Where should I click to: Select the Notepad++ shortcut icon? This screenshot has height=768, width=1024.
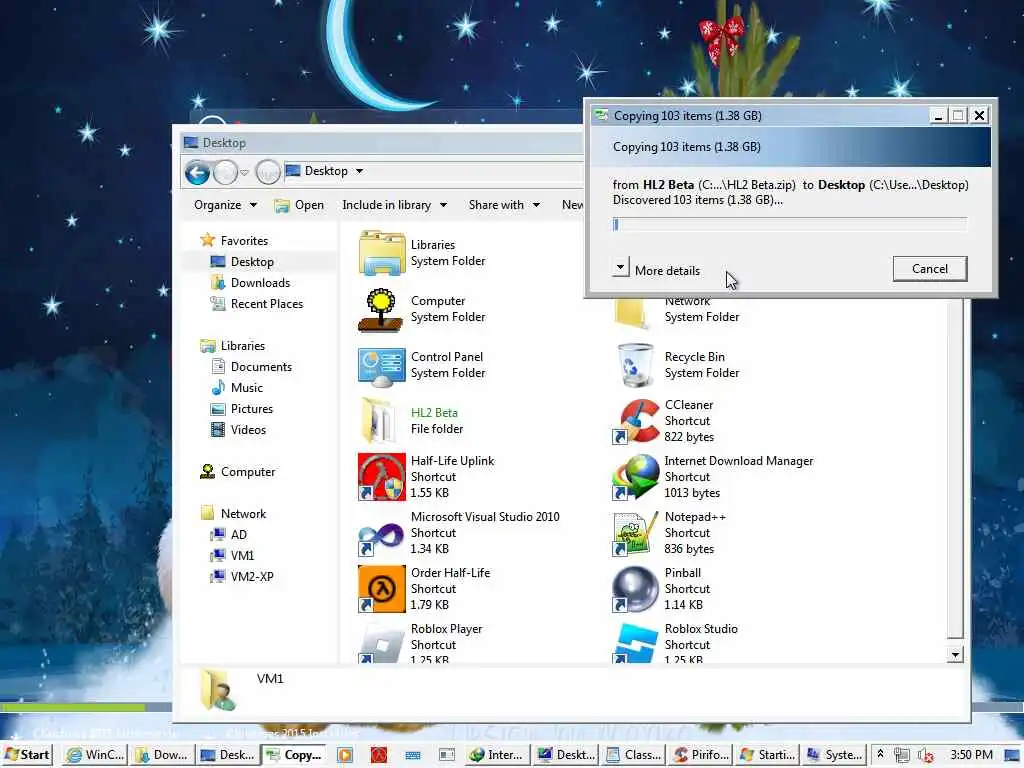[x=635, y=534]
